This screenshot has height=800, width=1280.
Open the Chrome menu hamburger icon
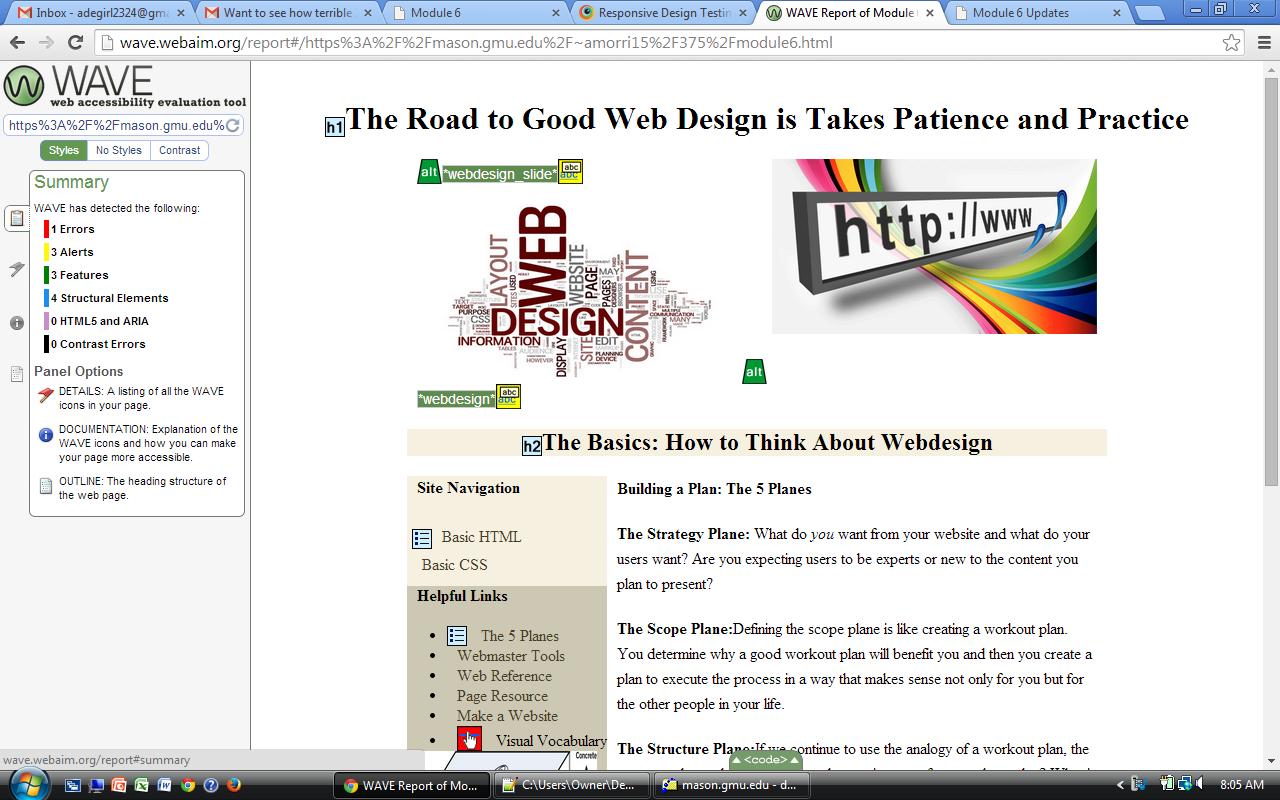1264,42
